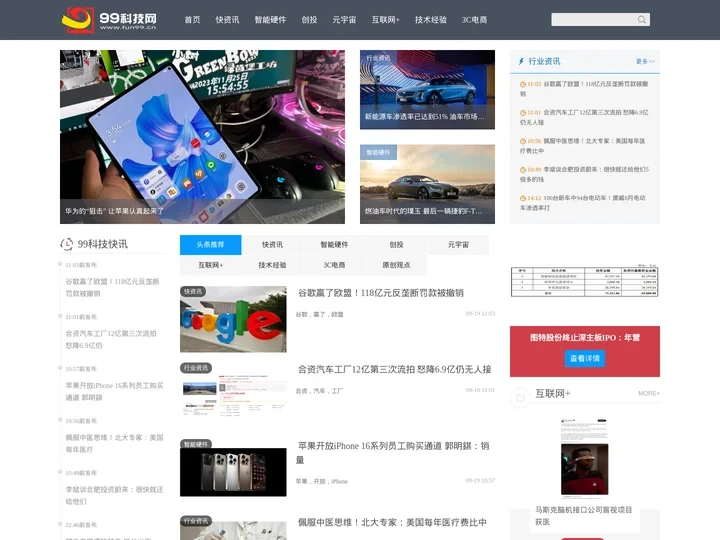Click clock icon next to 10:49 news item
This screenshot has height=540, width=720.
coord(523,169)
